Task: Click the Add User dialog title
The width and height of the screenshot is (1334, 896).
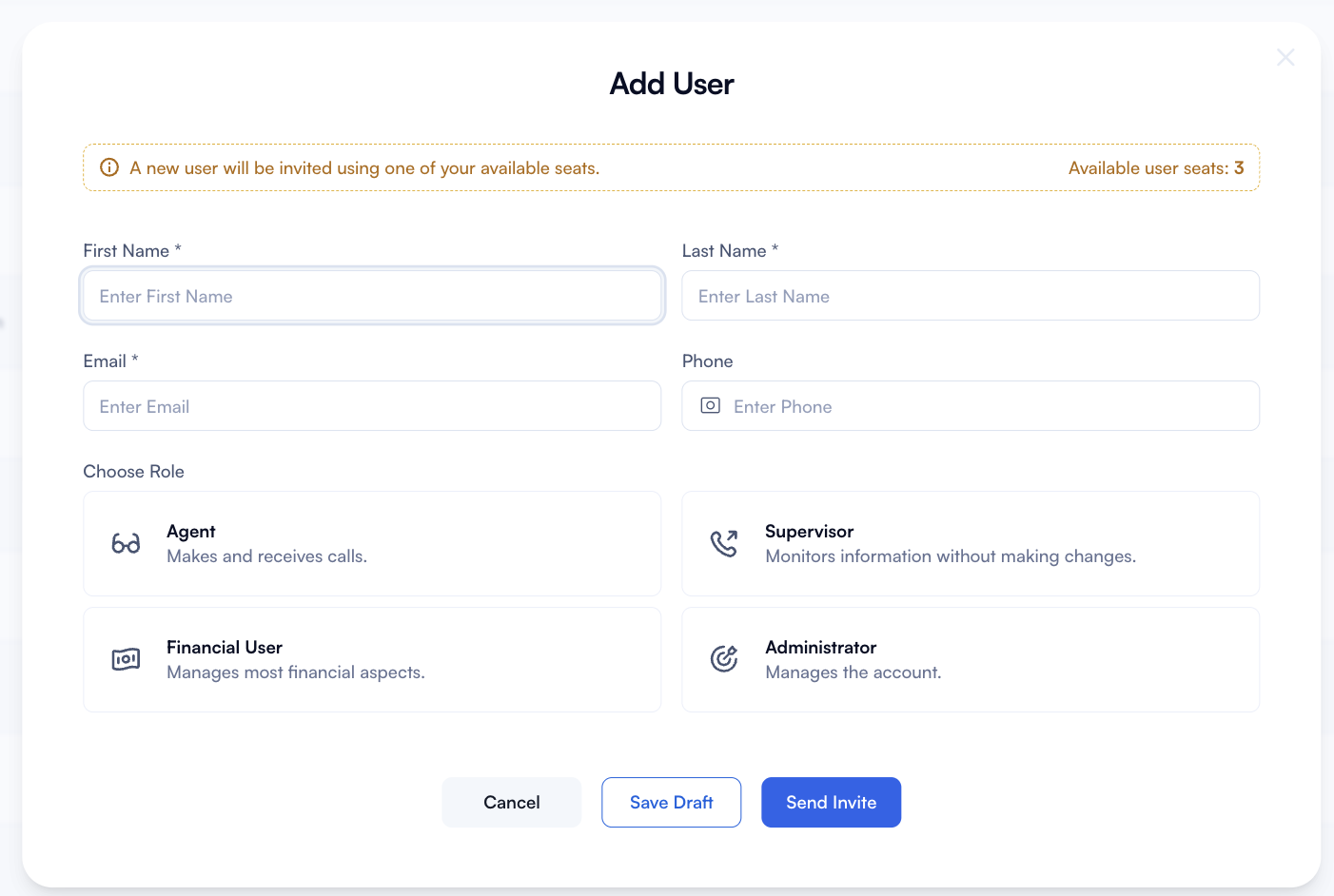Action: (672, 84)
